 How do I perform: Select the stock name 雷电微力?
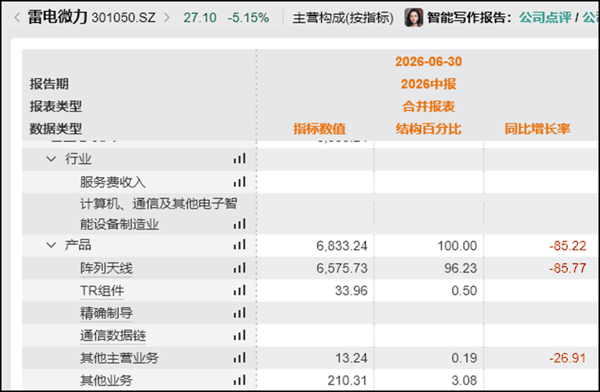click(x=57, y=17)
